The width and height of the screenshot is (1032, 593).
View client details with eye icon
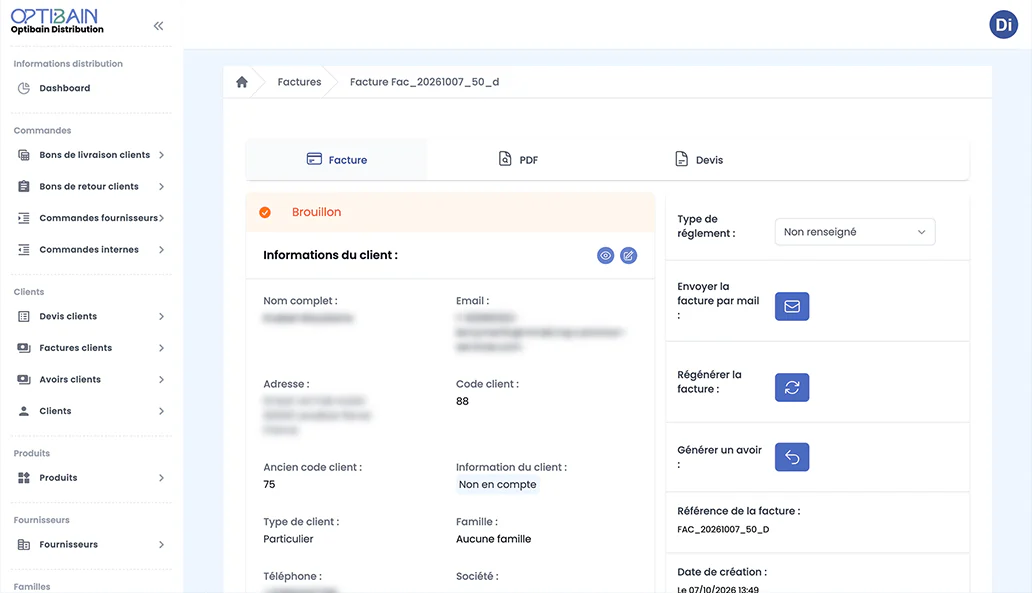606,255
